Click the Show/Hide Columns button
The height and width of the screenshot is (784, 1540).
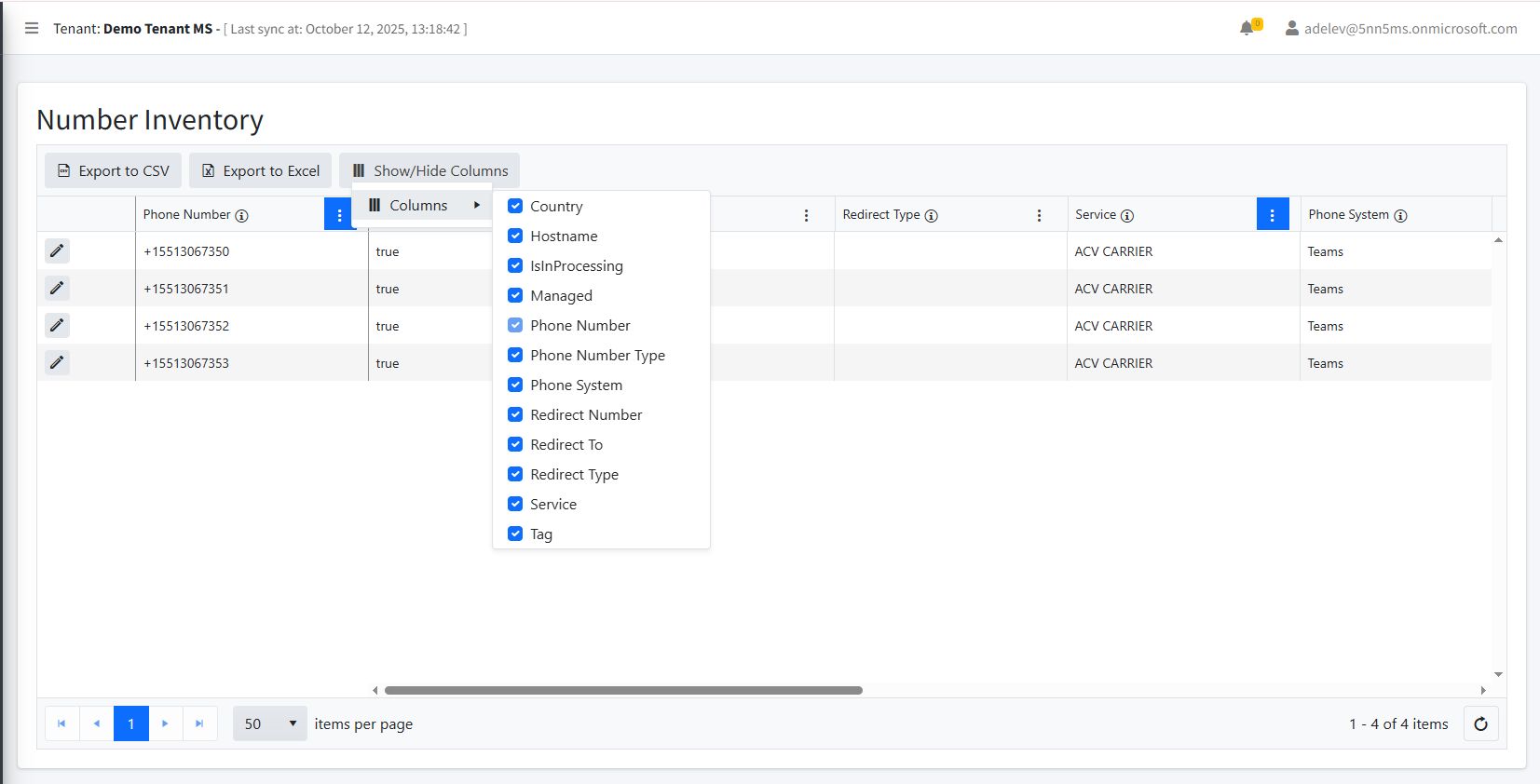pos(429,170)
